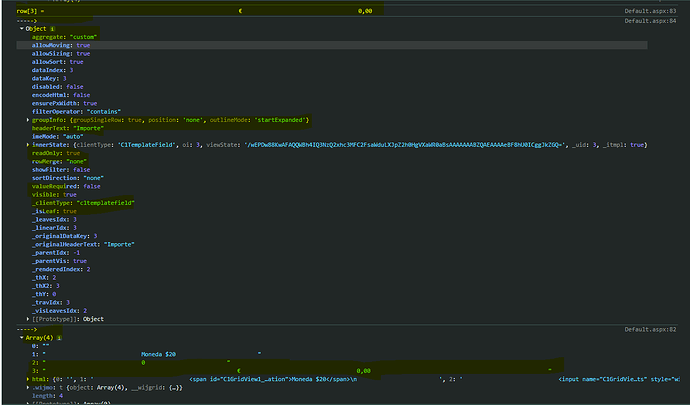Select the _renderedIndex: 2 row

coord(61,269)
